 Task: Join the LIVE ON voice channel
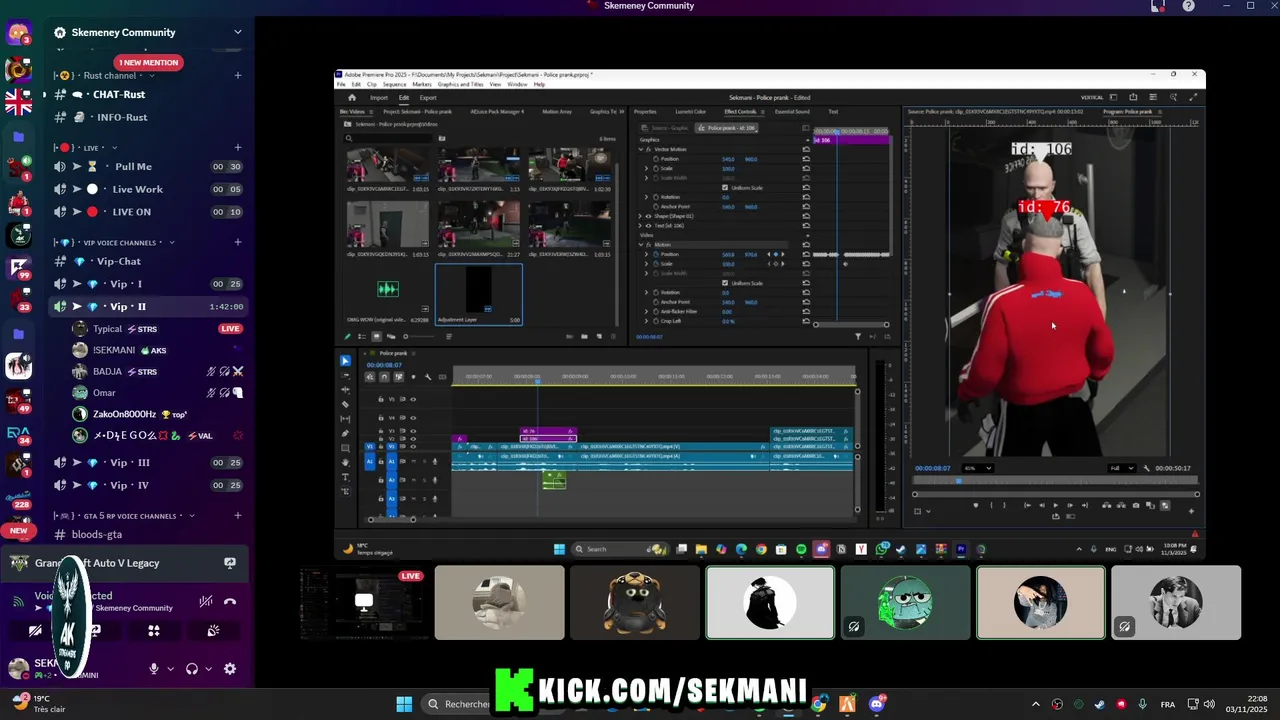tap(150, 212)
